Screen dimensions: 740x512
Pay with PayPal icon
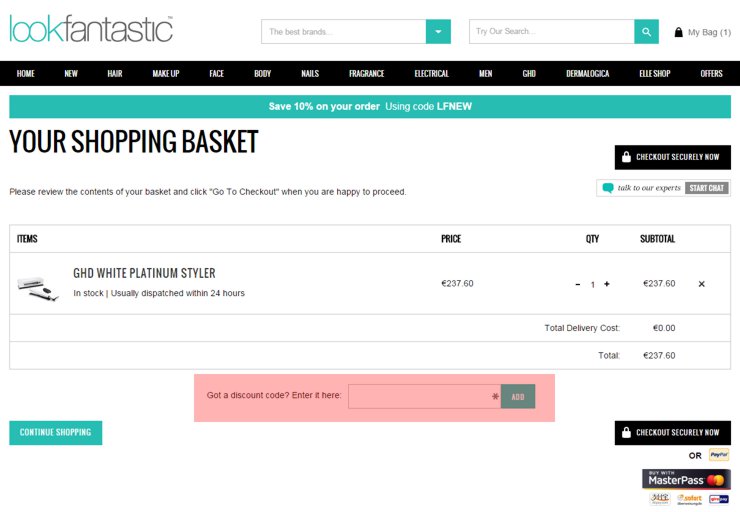tap(719, 455)
